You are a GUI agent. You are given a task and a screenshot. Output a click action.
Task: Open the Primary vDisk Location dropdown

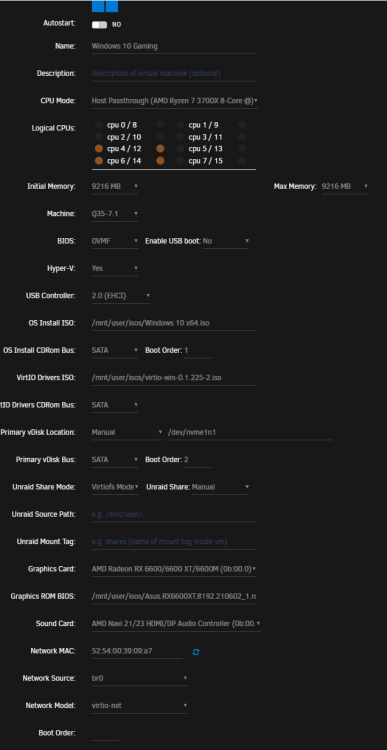(x=127, y=432)
